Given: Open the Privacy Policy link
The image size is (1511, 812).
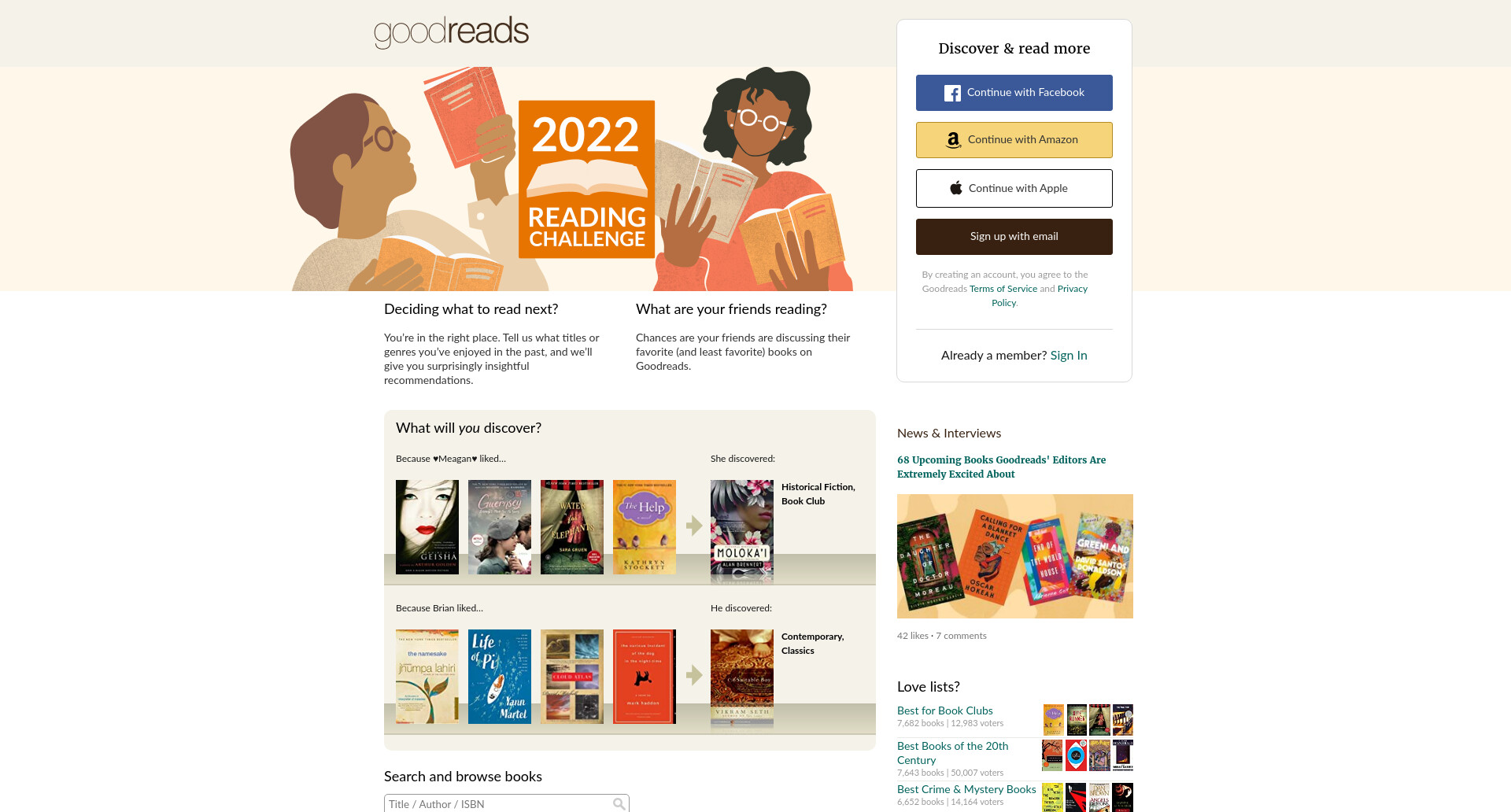Looking at the screenshot, I should point(1040,296).
